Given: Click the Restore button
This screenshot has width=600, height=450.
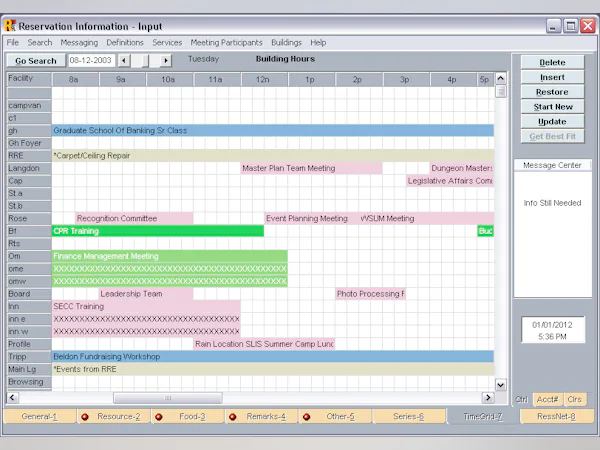Looking at the screenshot, I should click(552, 92).
